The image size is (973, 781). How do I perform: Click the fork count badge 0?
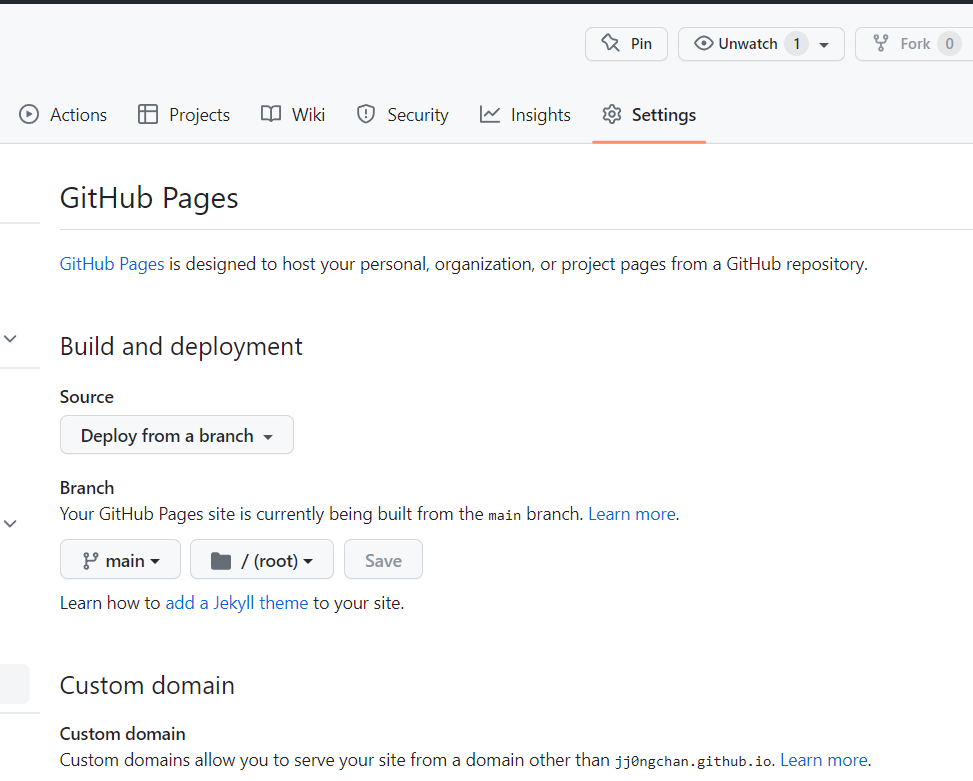pyautogui.click(x=949, y=44)
